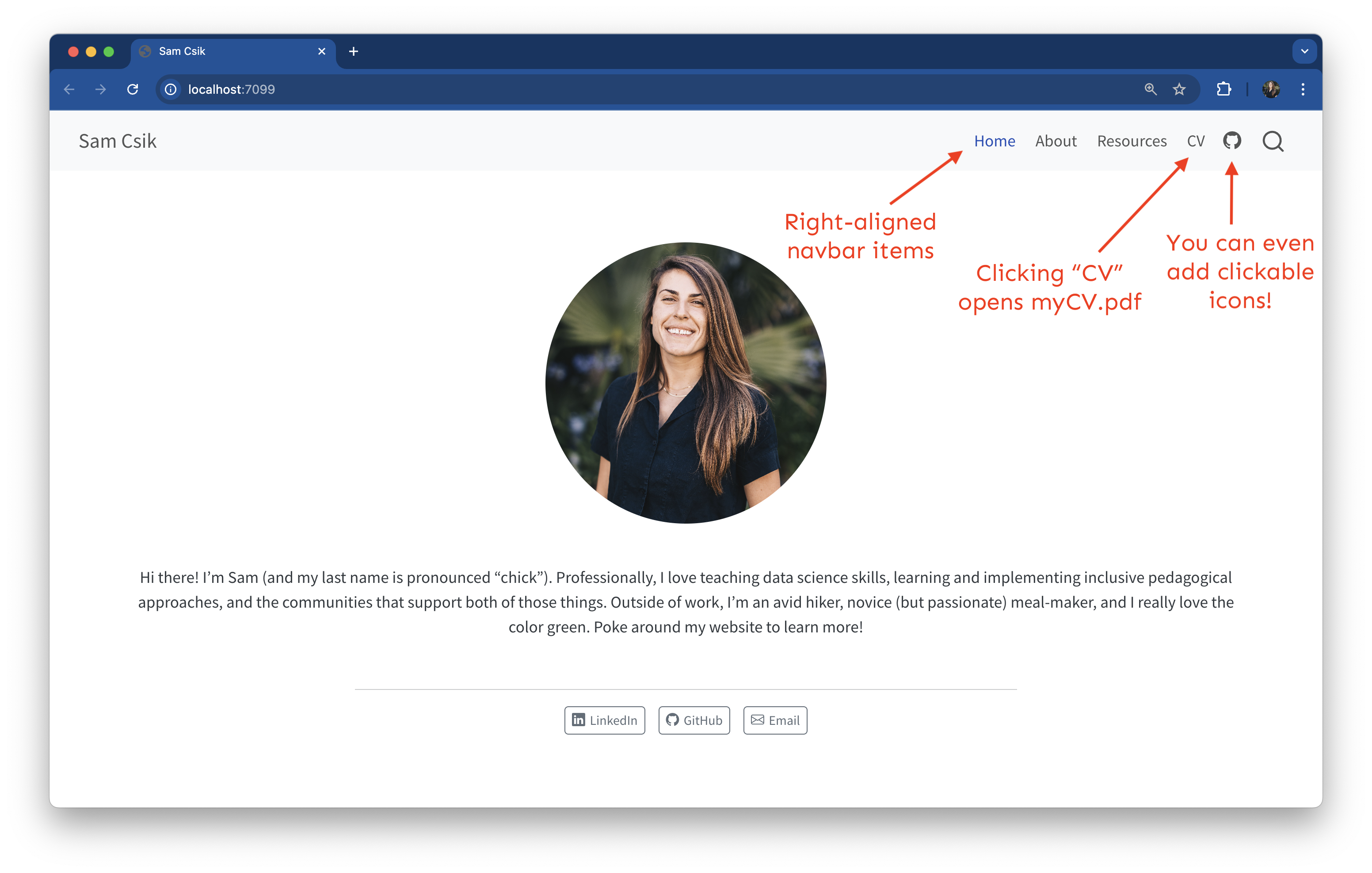Click the Home navbar link
This screenshot has width=1372, height=873.
click(994, 142)
